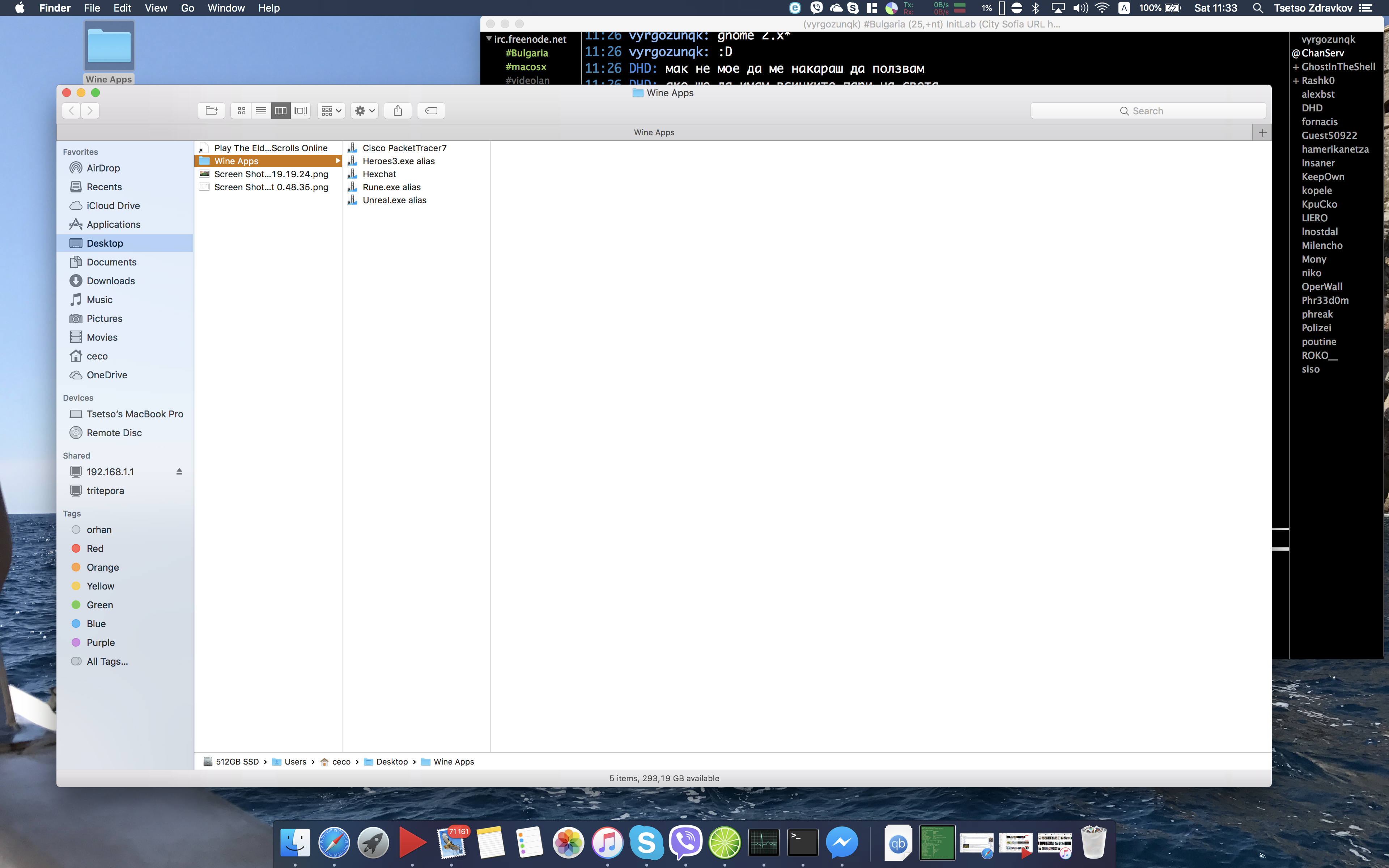Open the gear Action menu

pos(365,111)
